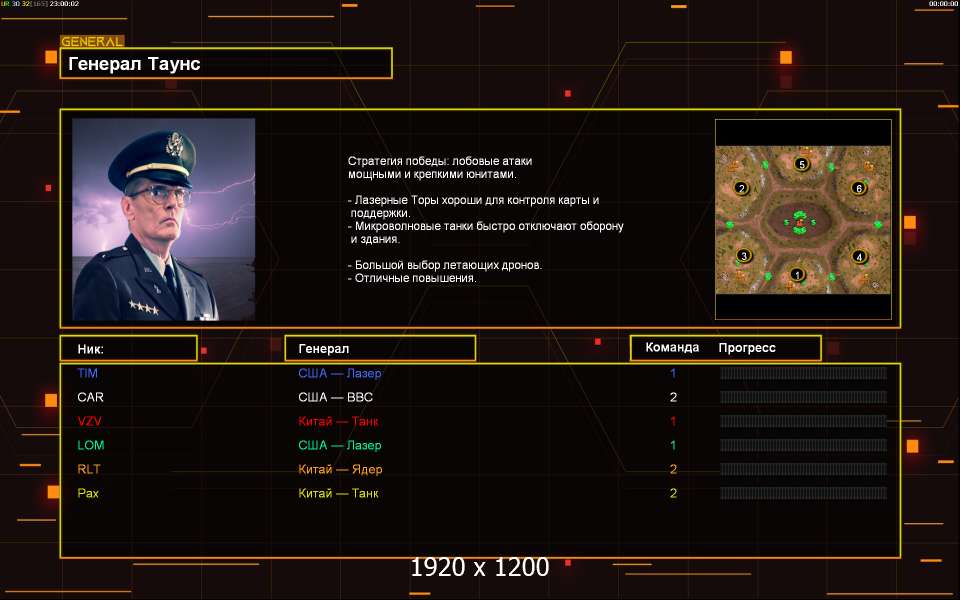Click team number 1 in TIM's row
The height and width of the screenshot is (600, 960).
click(673, 373)
